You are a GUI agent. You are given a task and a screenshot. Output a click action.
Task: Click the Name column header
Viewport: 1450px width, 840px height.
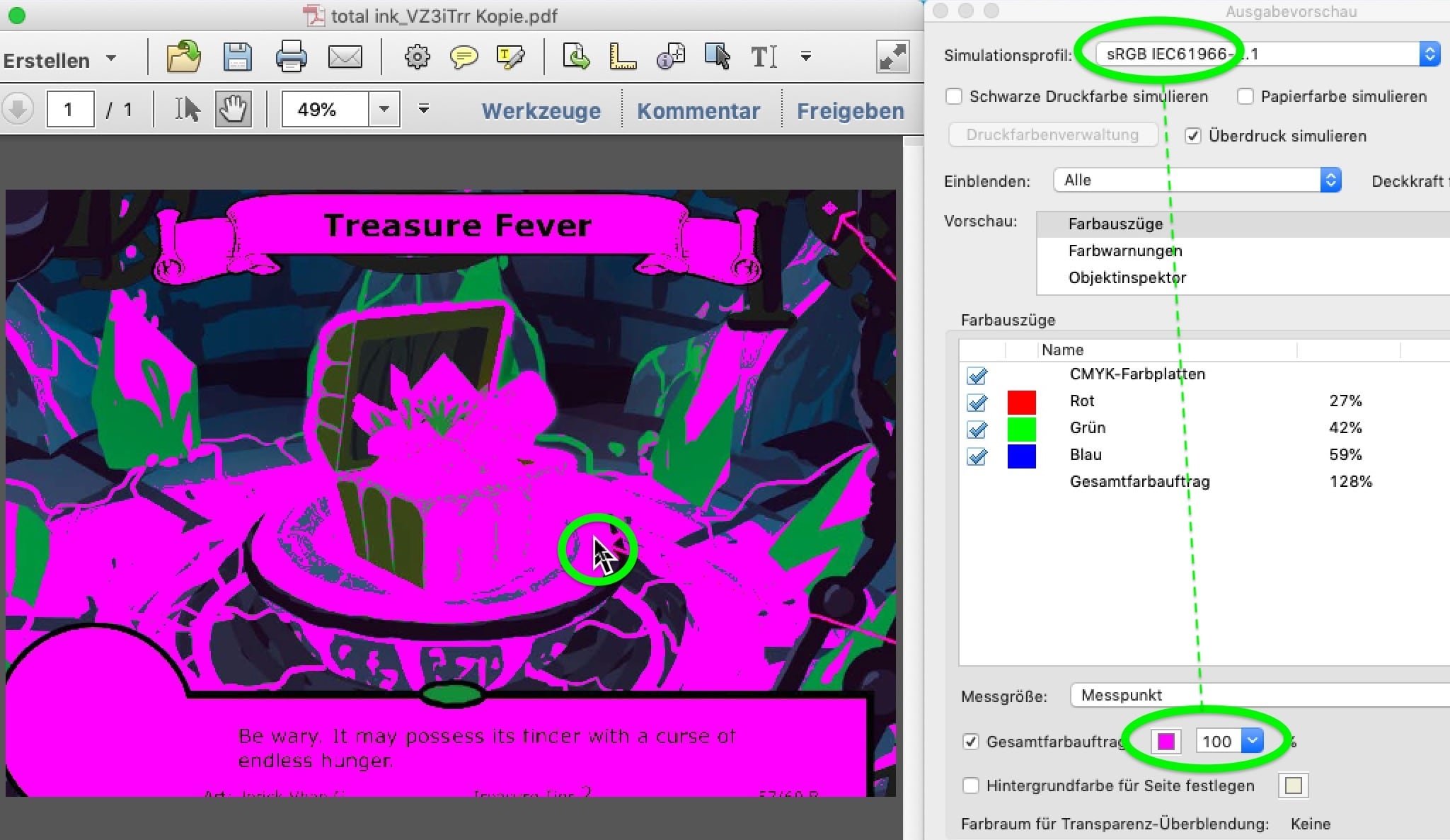coord(1168,350)
